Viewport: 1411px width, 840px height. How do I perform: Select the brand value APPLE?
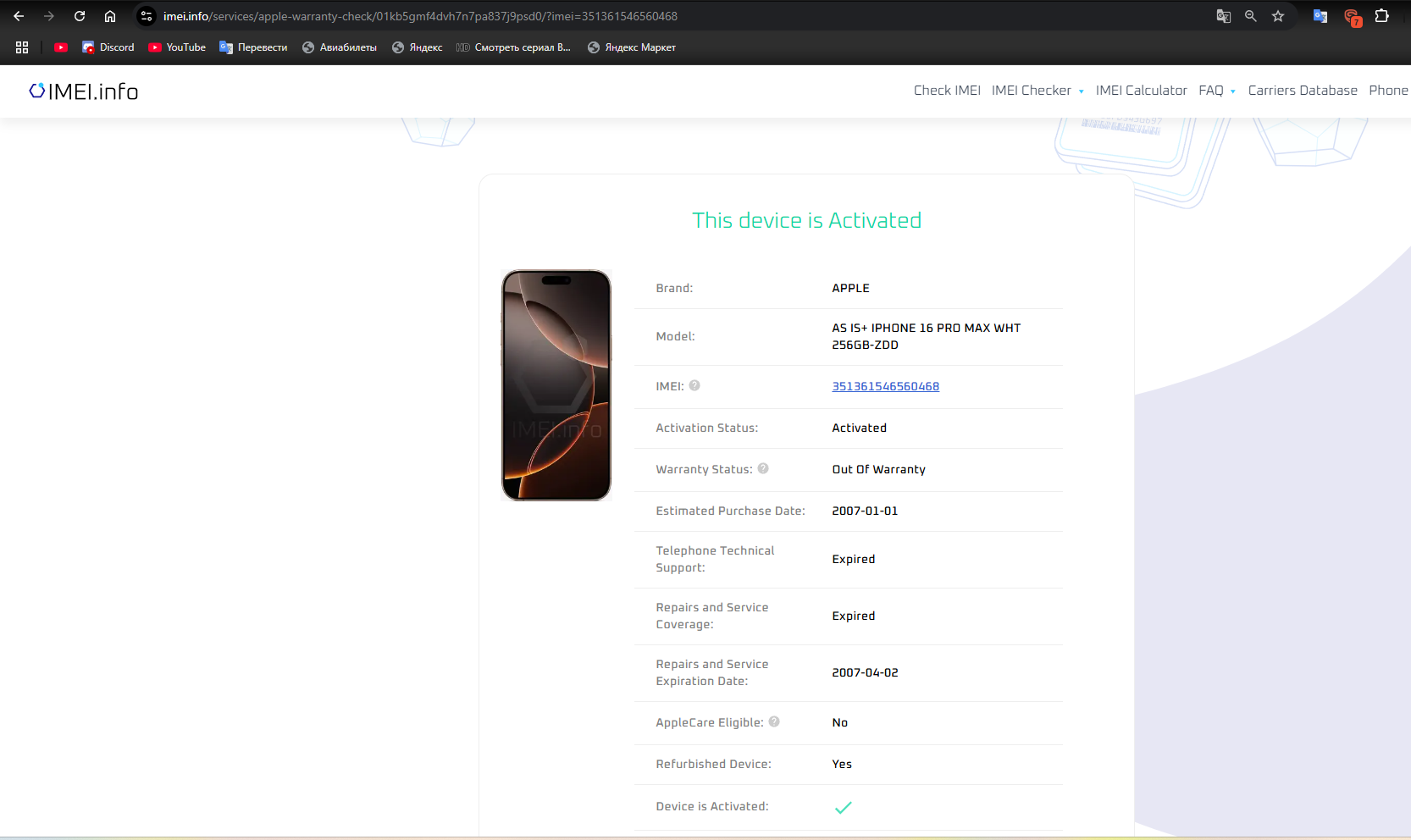pos(850,288)
